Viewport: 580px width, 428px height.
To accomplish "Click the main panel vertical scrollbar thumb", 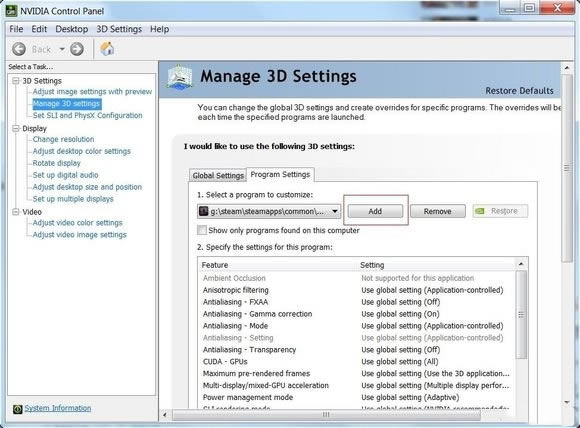I will point(567,168).
